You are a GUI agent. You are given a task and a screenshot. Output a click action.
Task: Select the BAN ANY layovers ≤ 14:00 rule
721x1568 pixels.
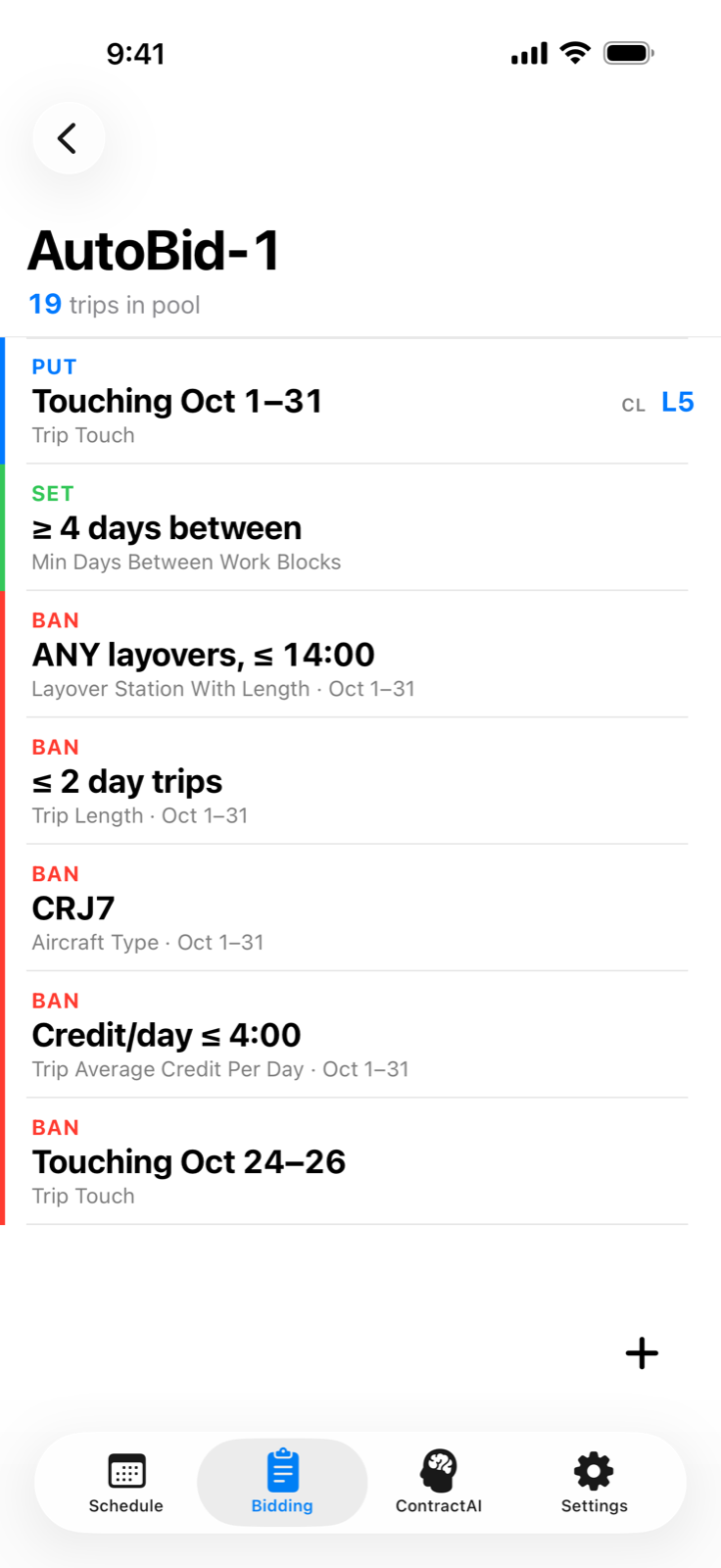(x=360, y=654)
